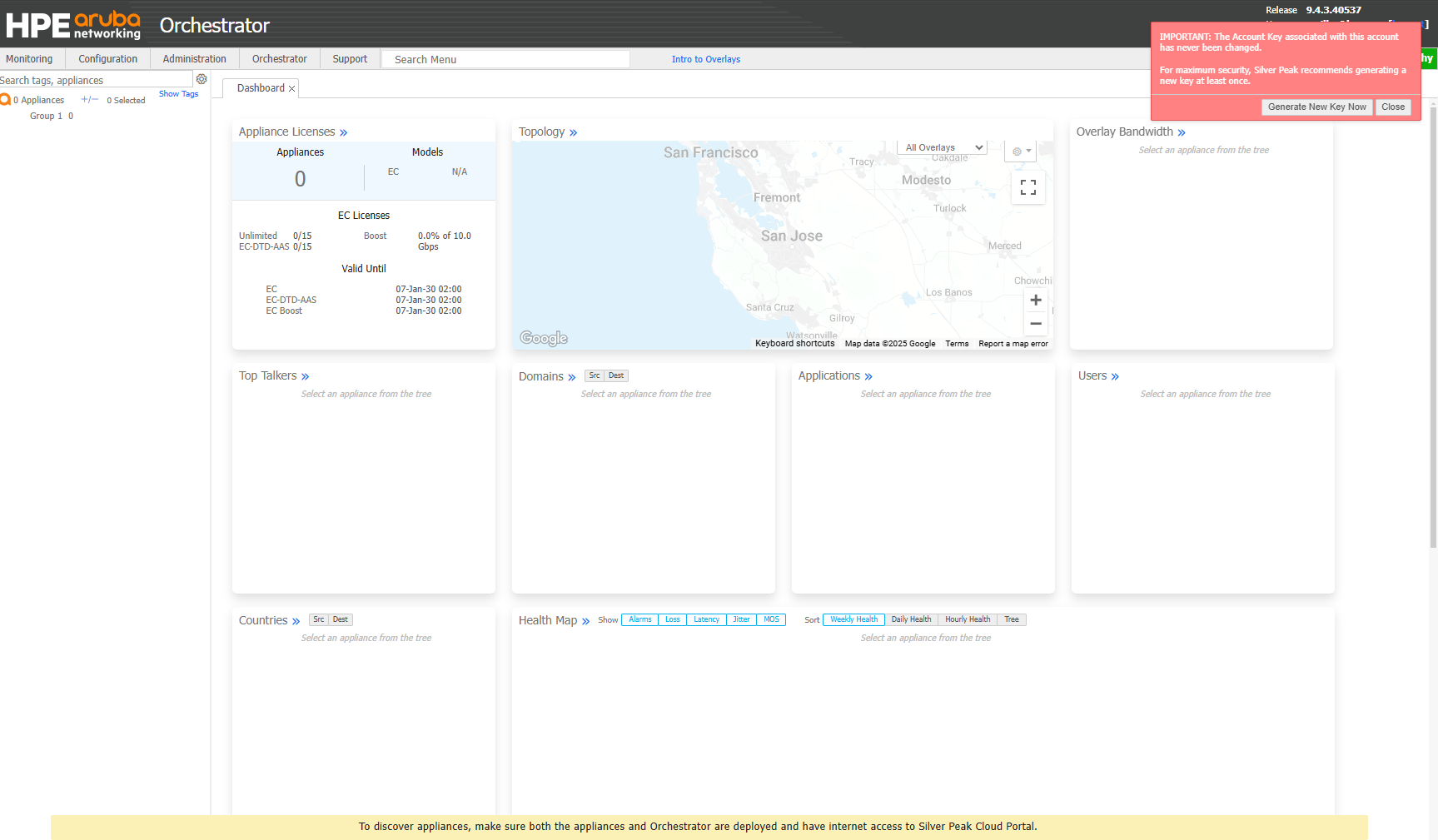
Task: Sort Health Map by Hourly Health
Action: tap(968, 619)
